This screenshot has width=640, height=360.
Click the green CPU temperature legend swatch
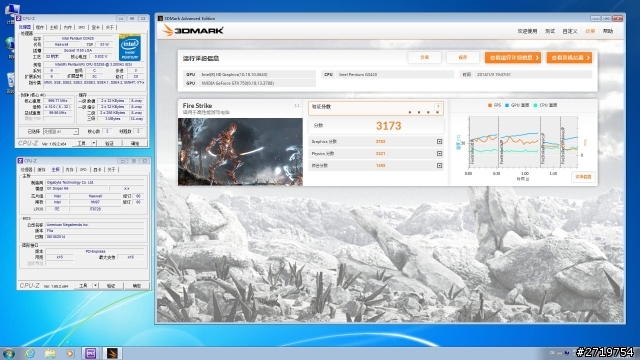point(535,105)
